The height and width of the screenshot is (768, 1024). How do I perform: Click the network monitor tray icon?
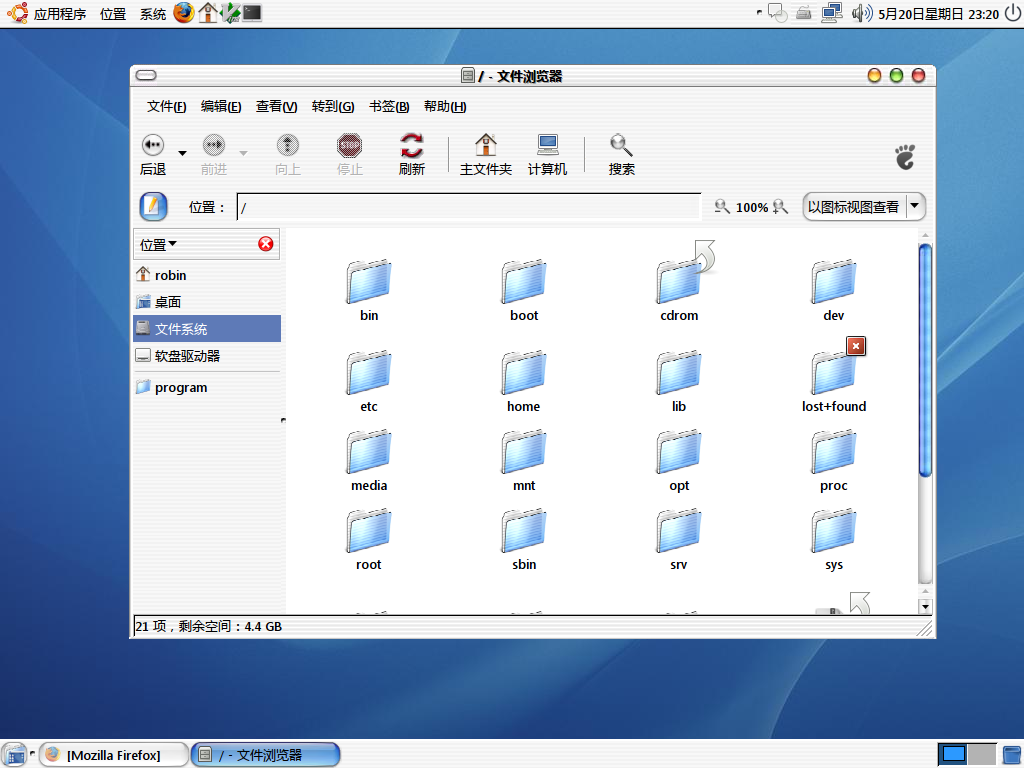(831, 13)
